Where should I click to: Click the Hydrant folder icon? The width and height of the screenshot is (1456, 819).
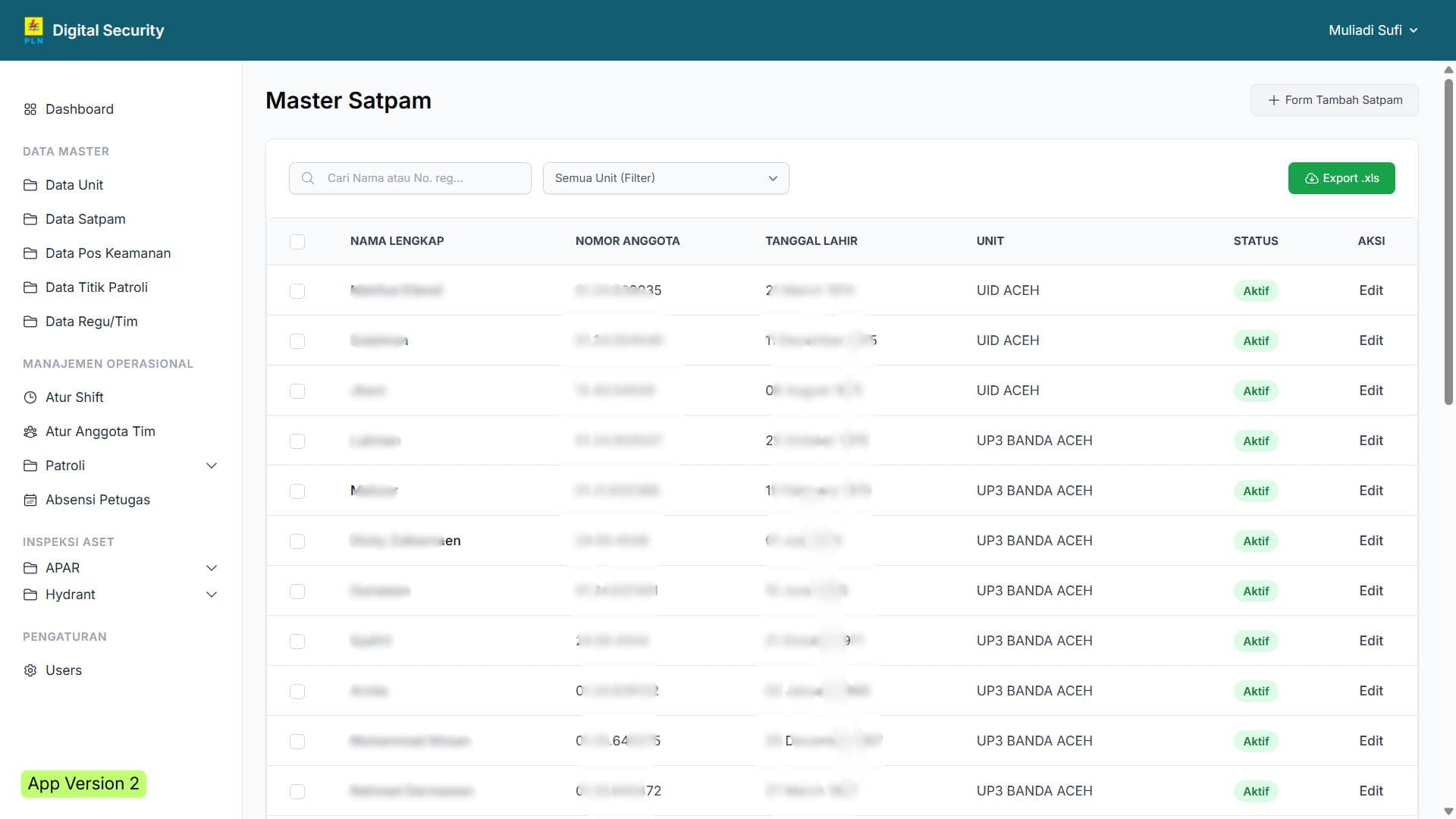30,595
